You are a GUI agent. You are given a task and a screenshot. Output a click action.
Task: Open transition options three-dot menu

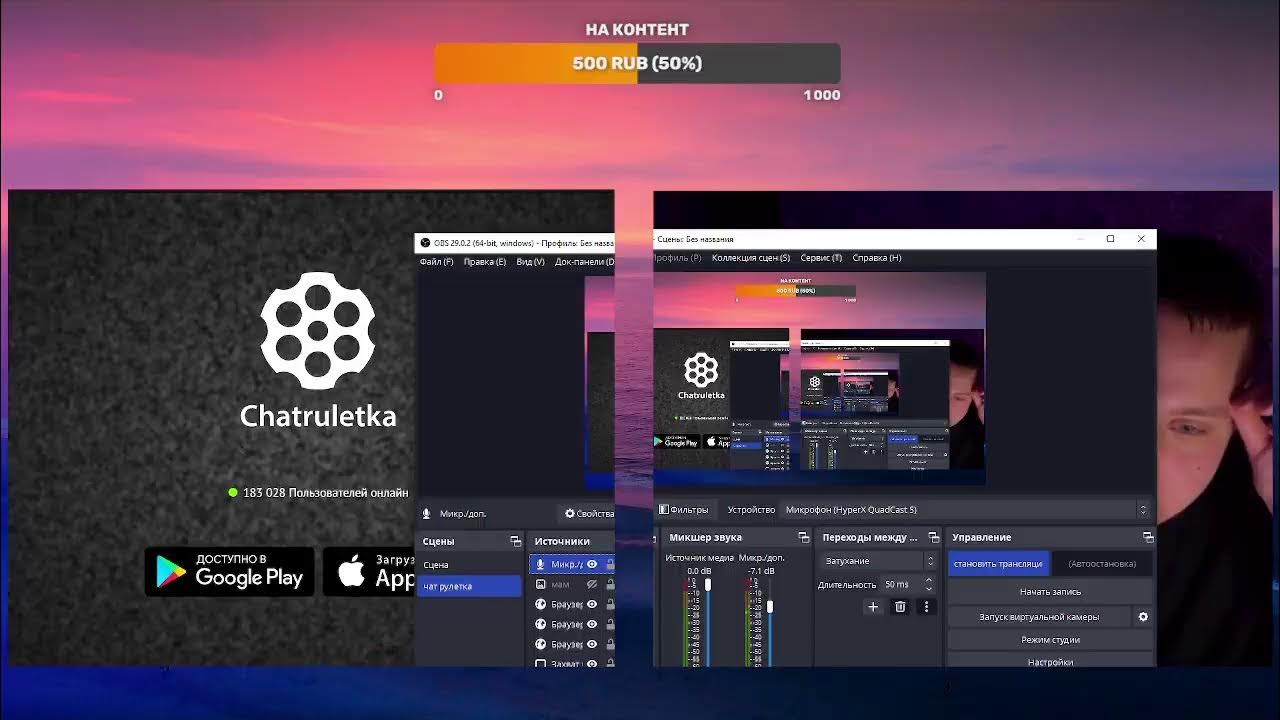coord(926,606)
